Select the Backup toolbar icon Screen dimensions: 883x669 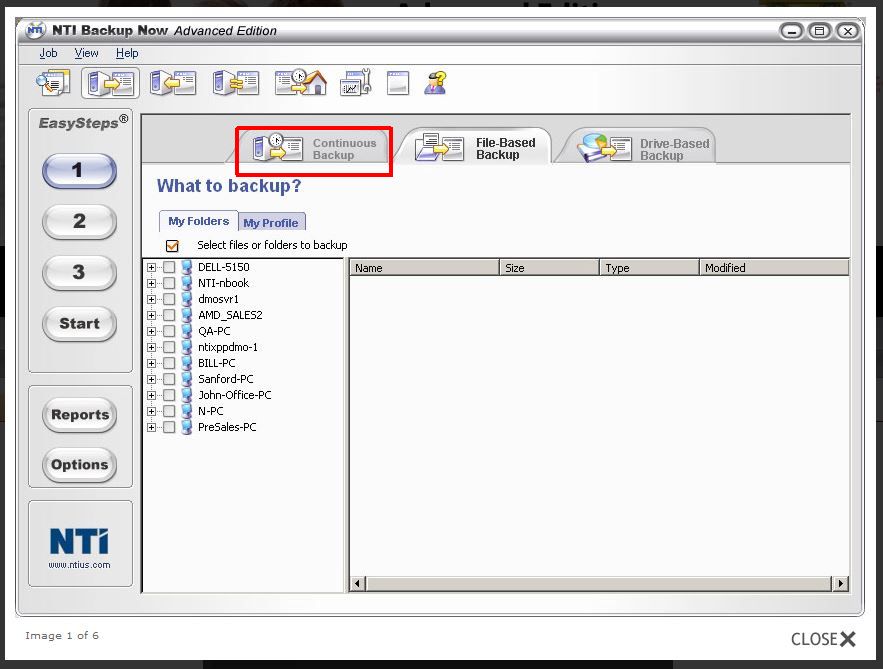tap(110, 83)
